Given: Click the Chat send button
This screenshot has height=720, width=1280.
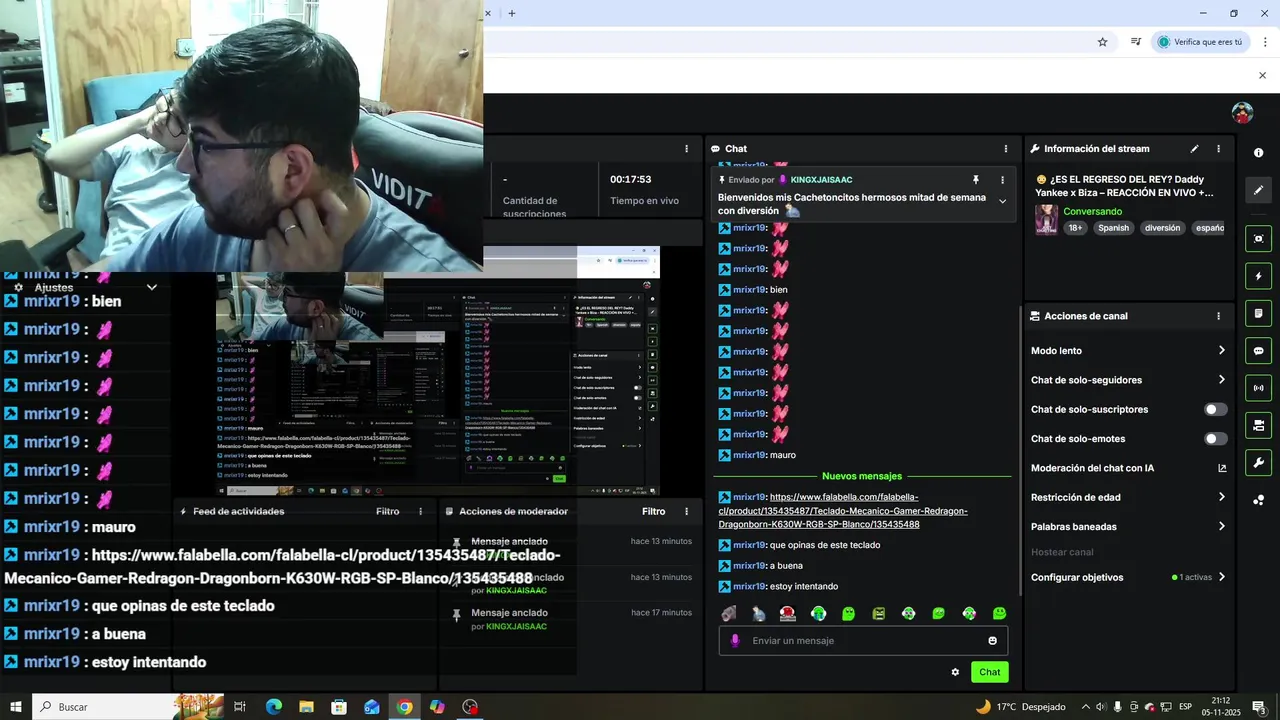Looking at the screenshot, I should (x=989, y=672).
